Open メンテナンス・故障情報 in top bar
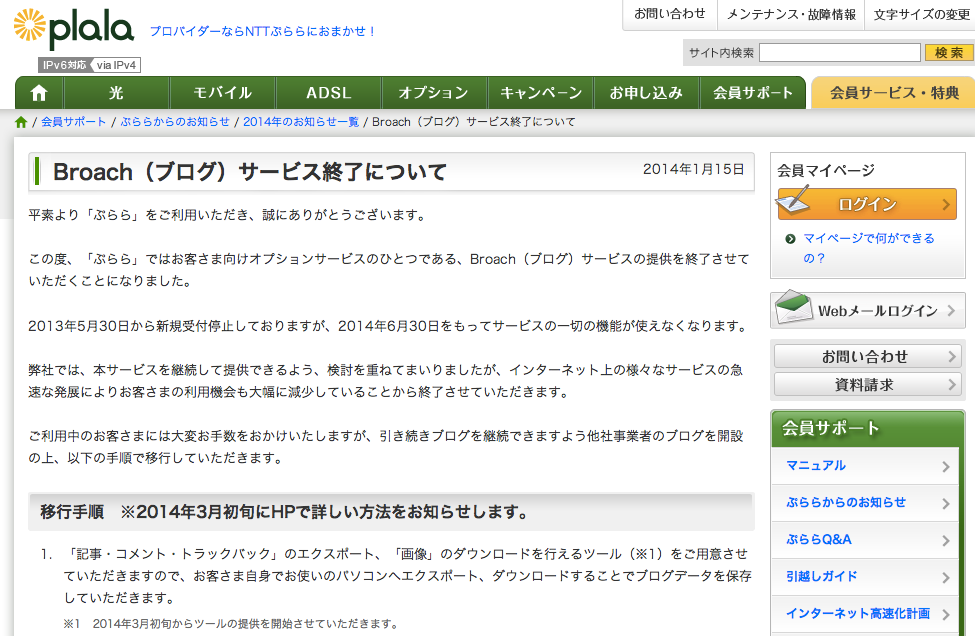This screenshot has height=636, width=975. tap(791, 14)
